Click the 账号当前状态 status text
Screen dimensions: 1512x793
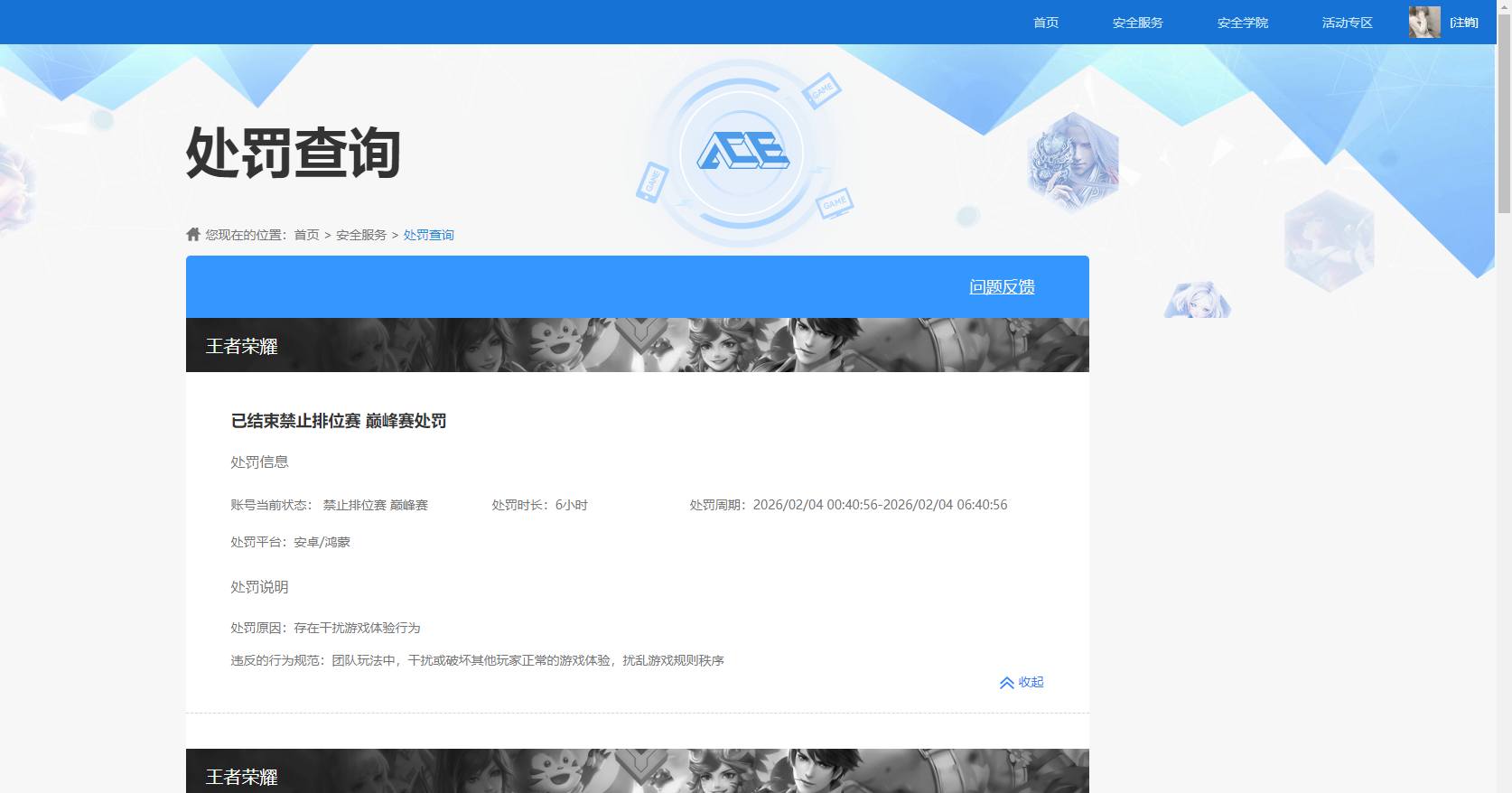tap(329, 505)
